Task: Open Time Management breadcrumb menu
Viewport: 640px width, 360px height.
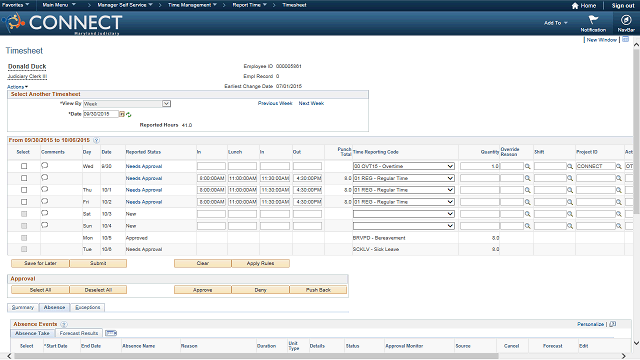Action: 192,5
